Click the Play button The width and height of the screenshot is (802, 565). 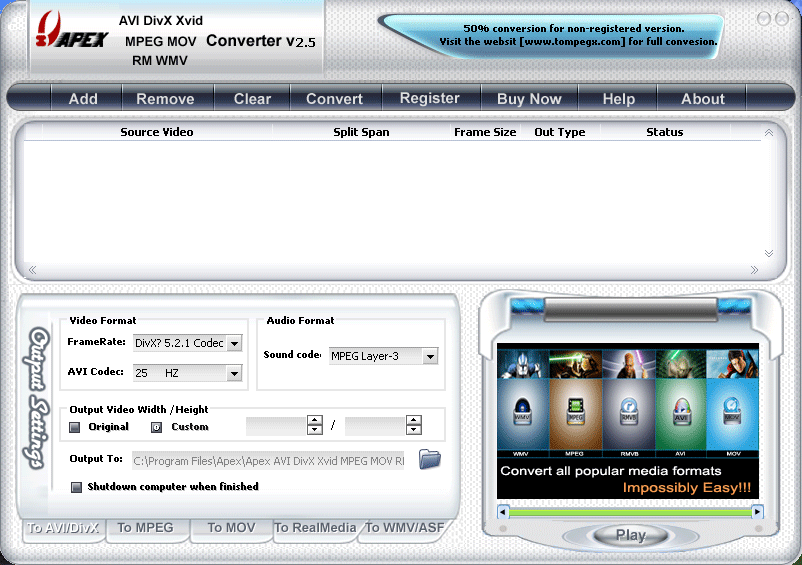pos(631,535)
